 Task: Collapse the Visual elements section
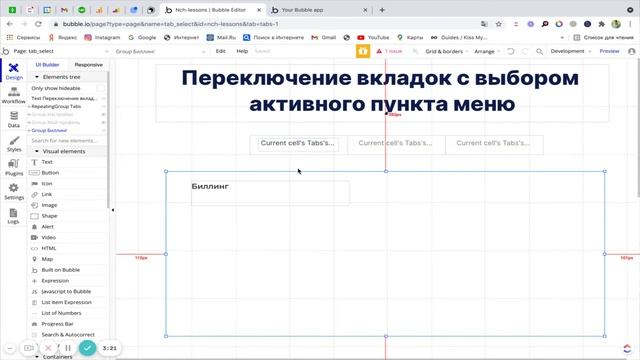(37, 151)
